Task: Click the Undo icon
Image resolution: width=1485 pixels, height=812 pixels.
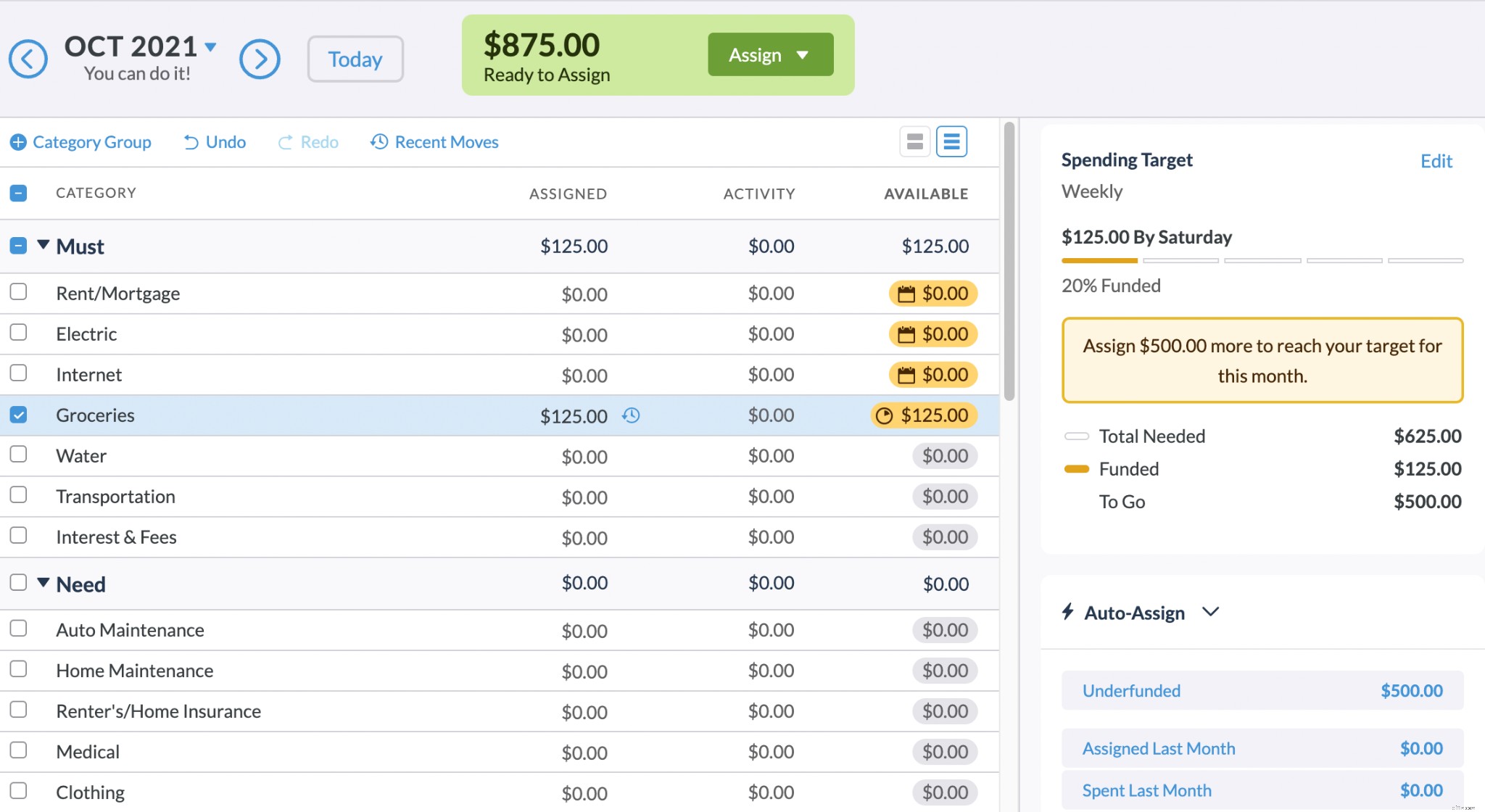Action: coord(190,141)
